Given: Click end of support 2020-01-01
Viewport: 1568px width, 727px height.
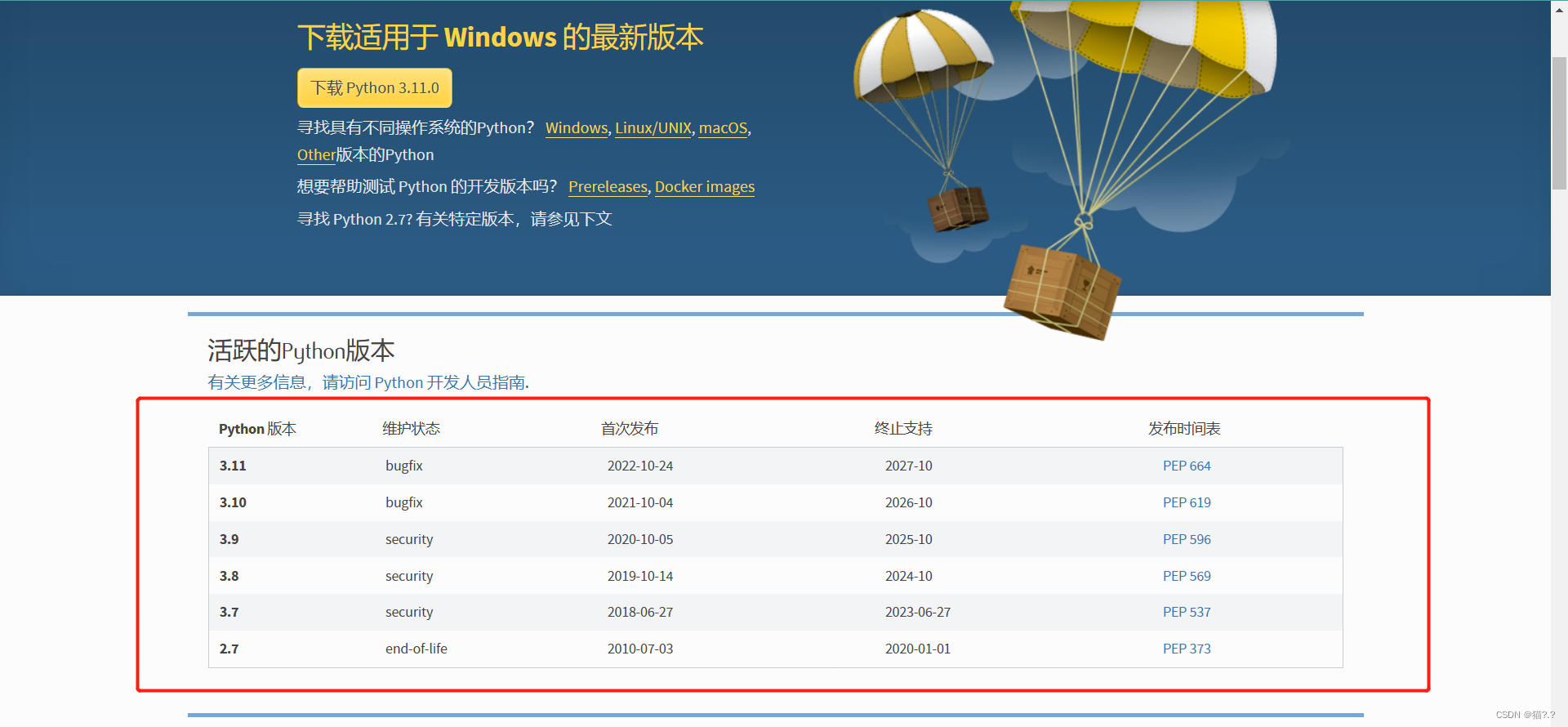Looking at the screenshot, I should pos(918,649).
